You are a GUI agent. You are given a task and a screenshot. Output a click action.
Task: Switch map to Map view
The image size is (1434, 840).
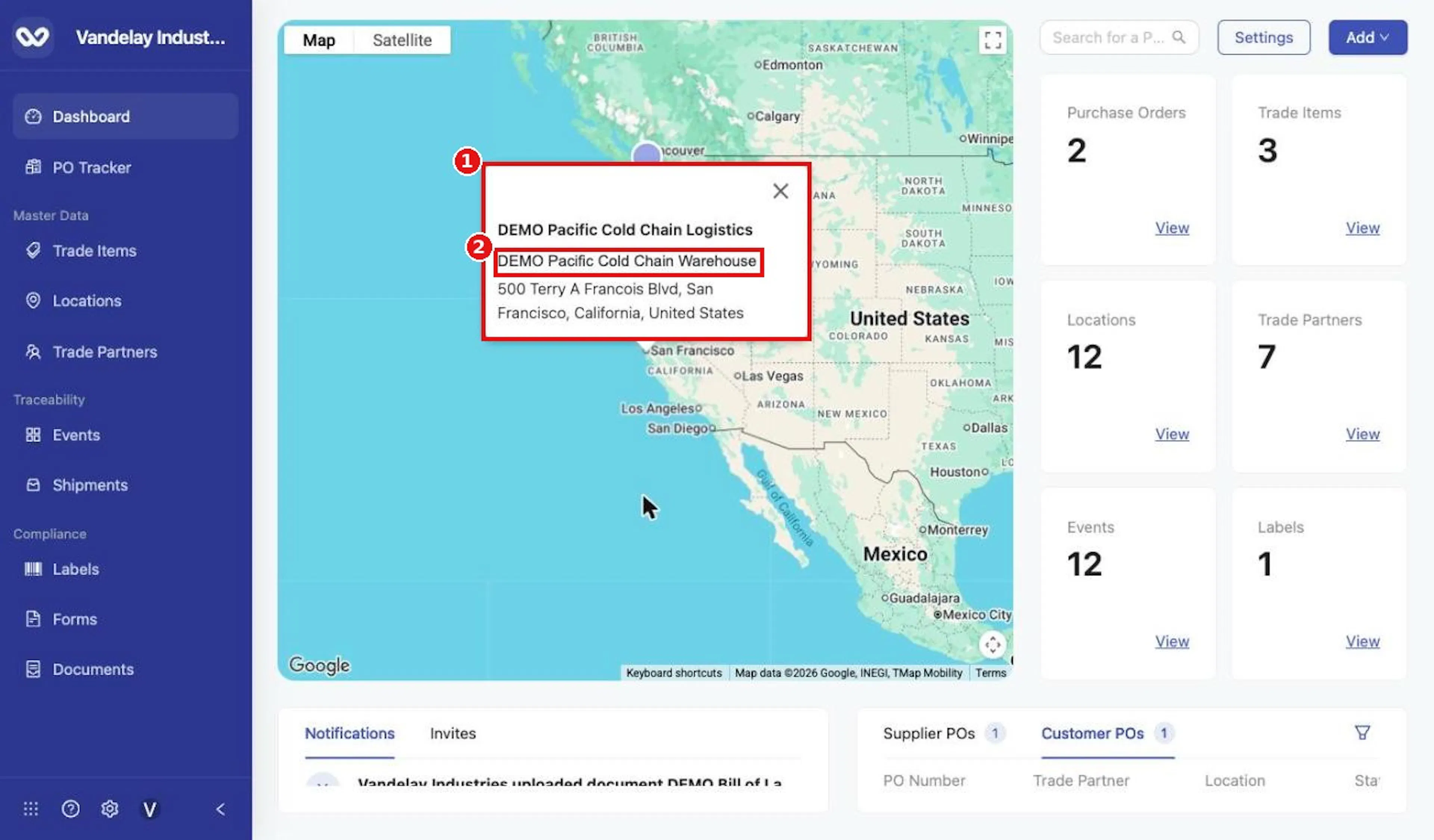319,40
